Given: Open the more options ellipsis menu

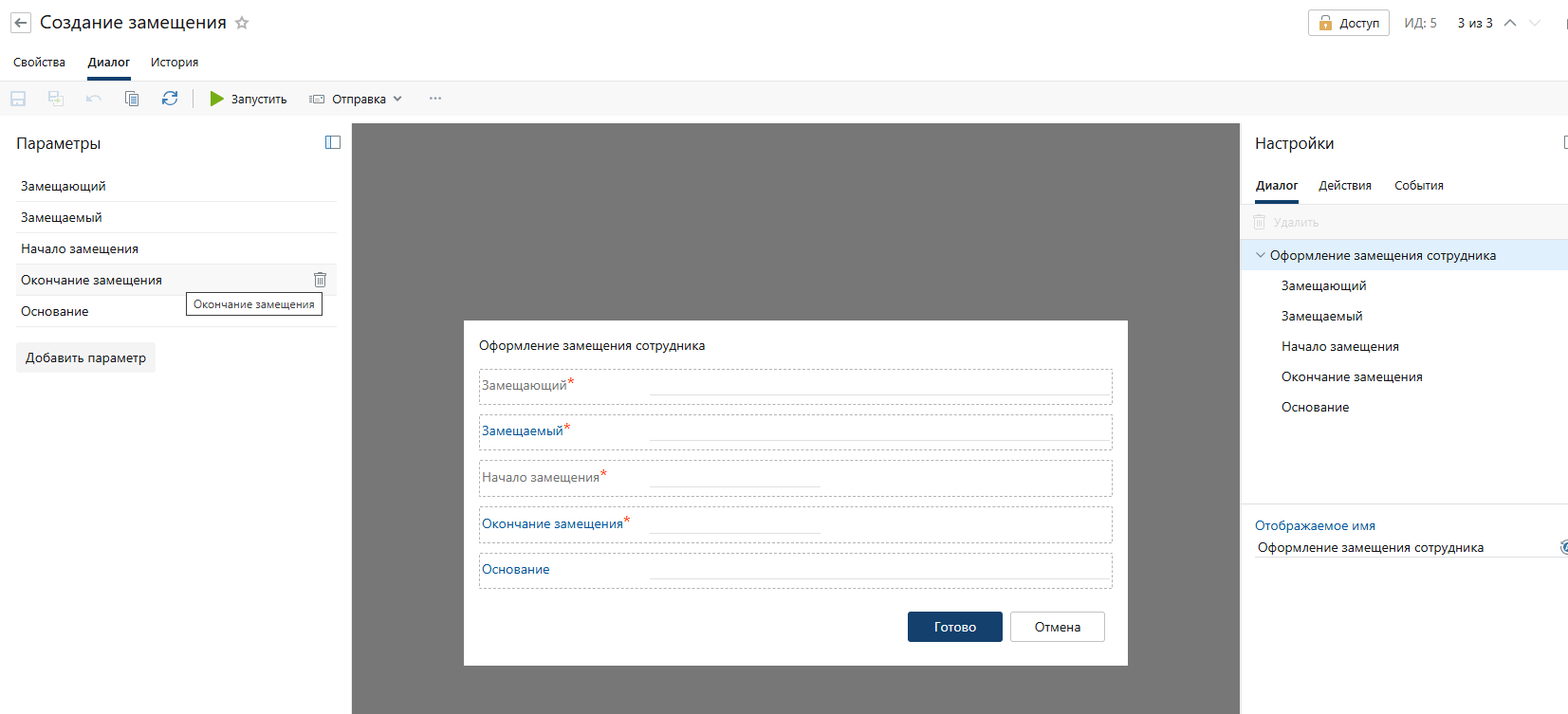Looking at the screenshot, I should (x=435, y=99).
